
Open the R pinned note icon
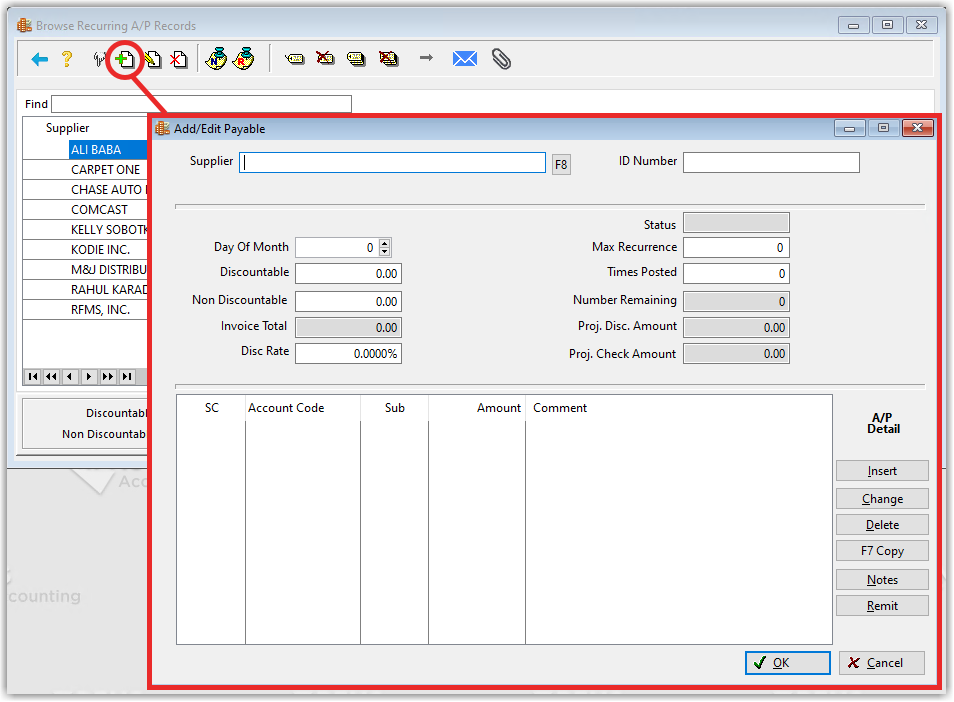(243, 58)
